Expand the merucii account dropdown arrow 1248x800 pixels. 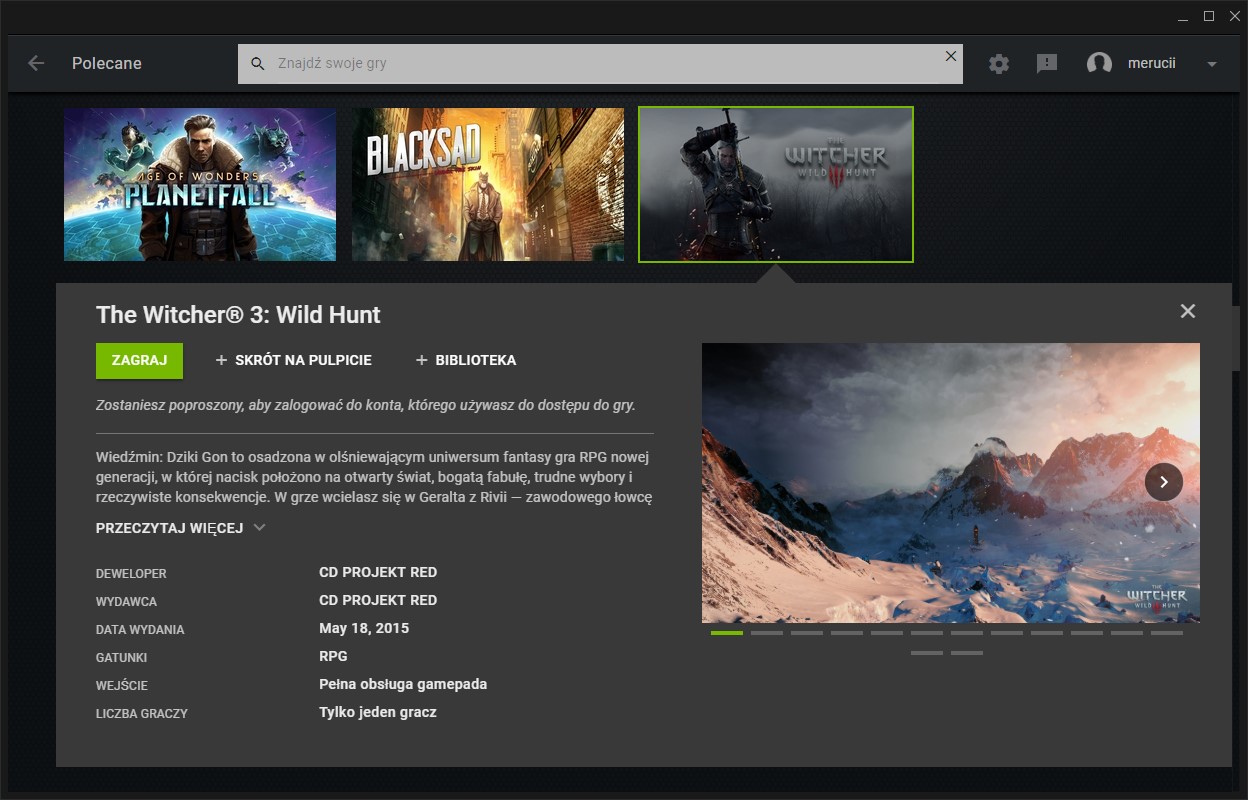pyautogui.click(x=1212, y=64)
